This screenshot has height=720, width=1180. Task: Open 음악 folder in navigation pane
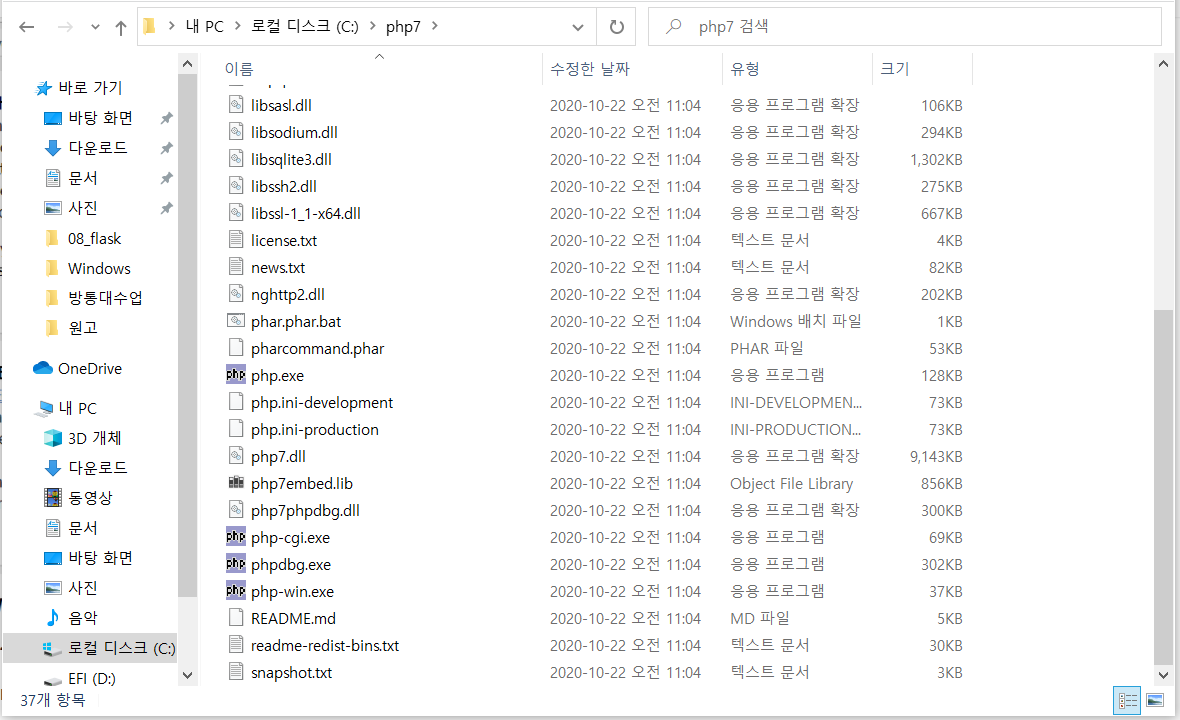pyautogui.click(x=82, y=618)
